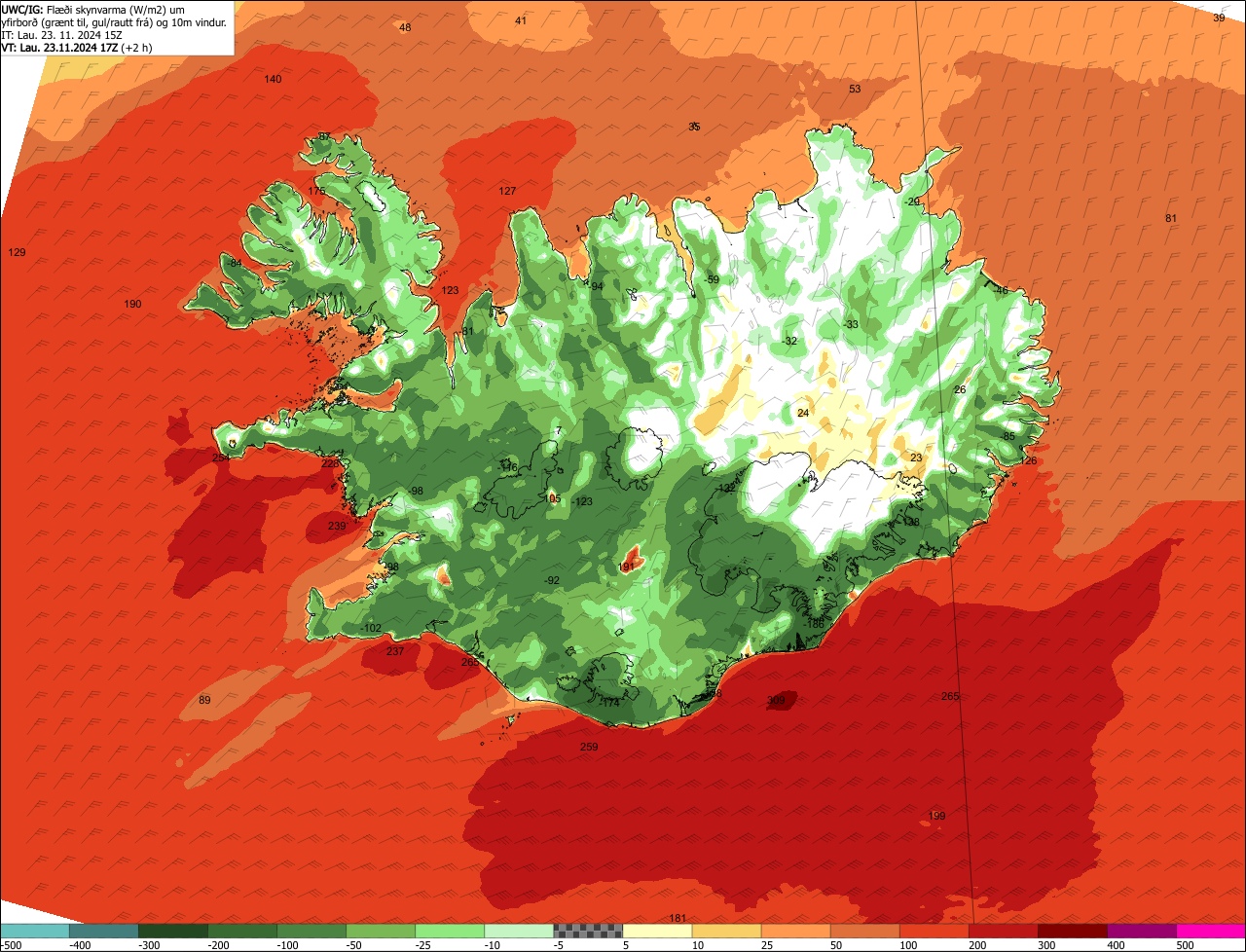Click the map value 140 in the northwest
1246x952 pixels.
click(274, 79)
